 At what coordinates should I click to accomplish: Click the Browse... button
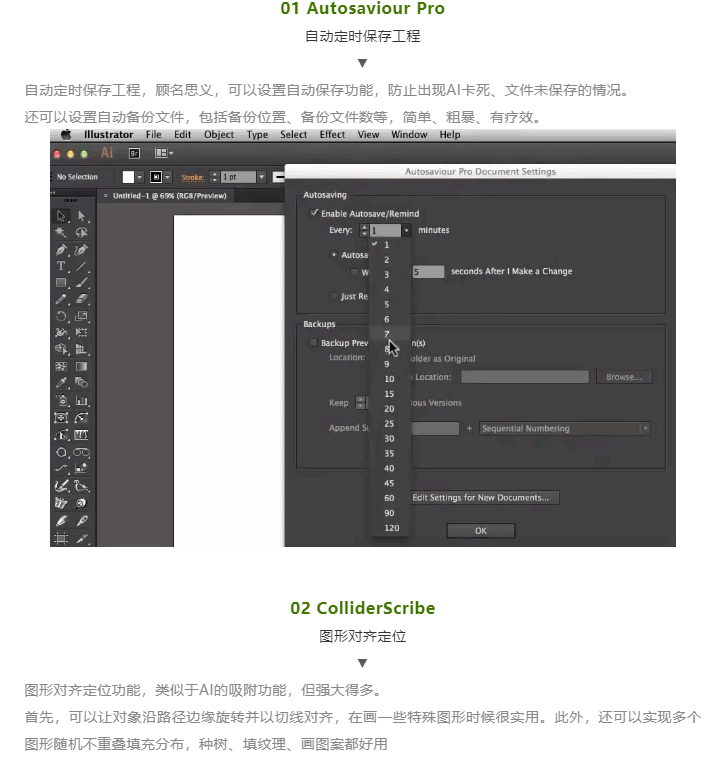pyautogui.click(x=624, y=377)
